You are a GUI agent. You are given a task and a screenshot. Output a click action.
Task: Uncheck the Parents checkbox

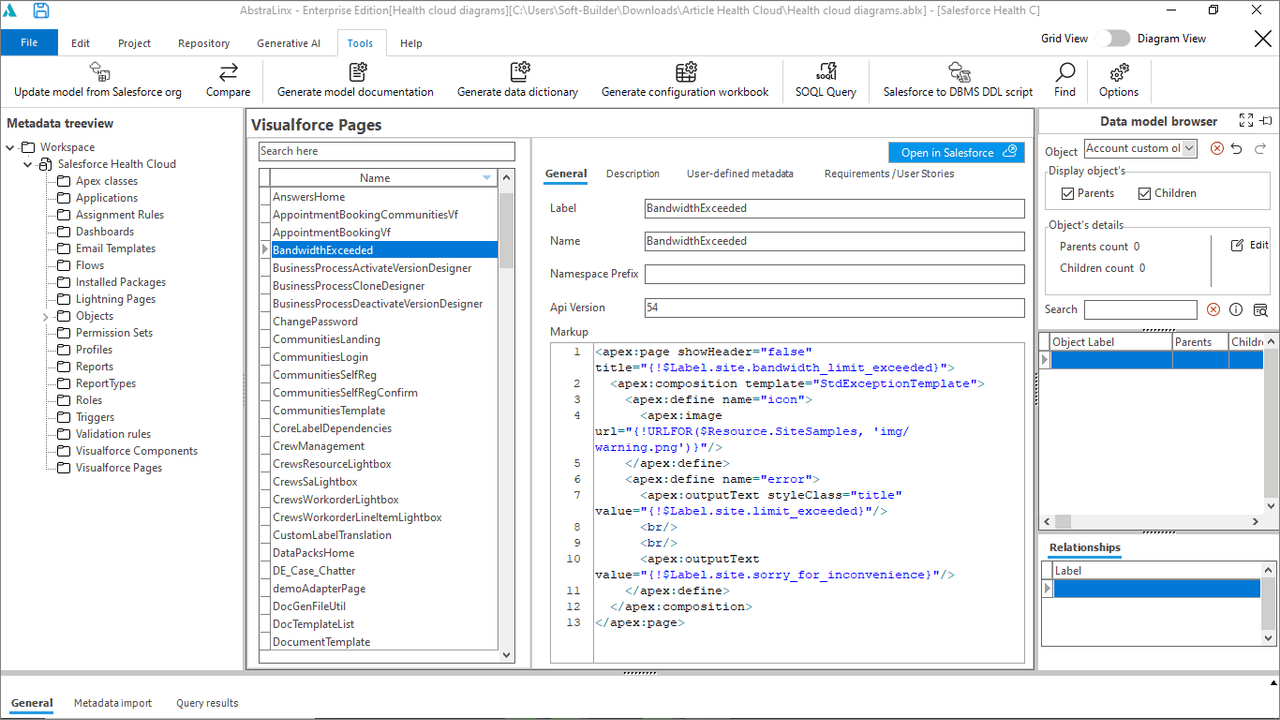(x=1068, y=193)
